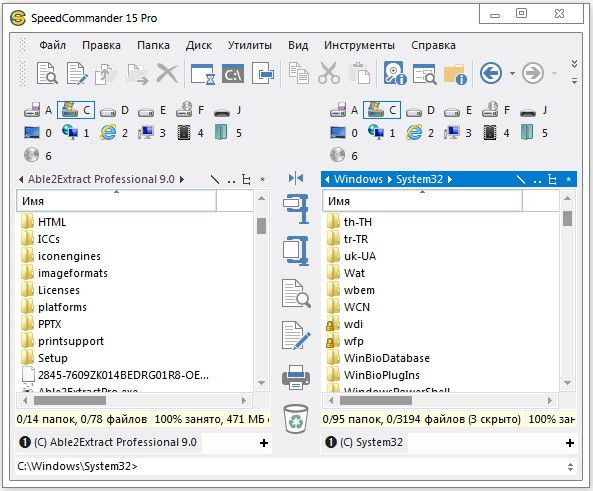Open location 0 desktop icon in the right panel

344,133
